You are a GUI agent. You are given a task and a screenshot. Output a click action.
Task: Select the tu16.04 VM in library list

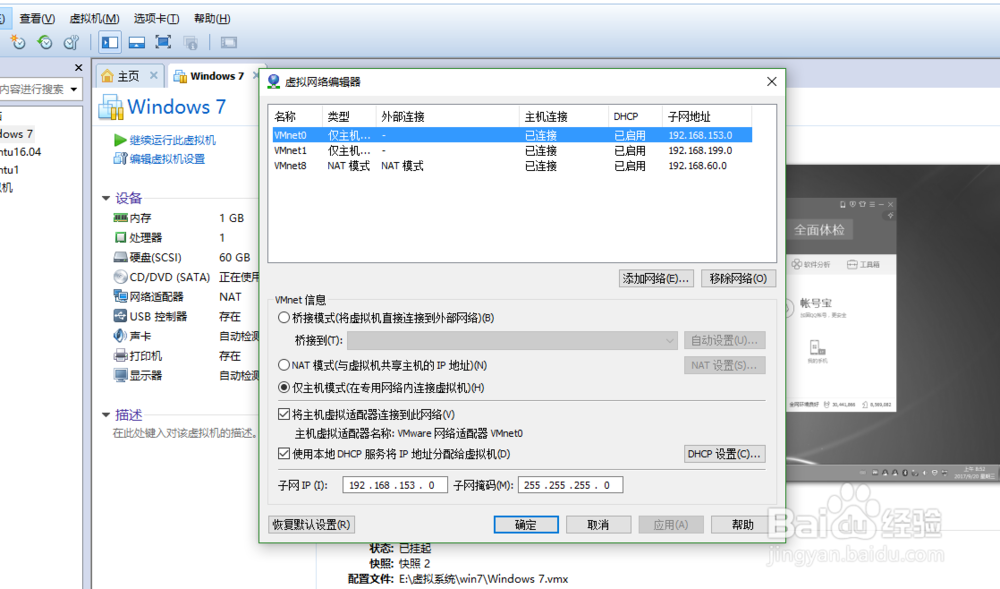(x=20, y=152)
